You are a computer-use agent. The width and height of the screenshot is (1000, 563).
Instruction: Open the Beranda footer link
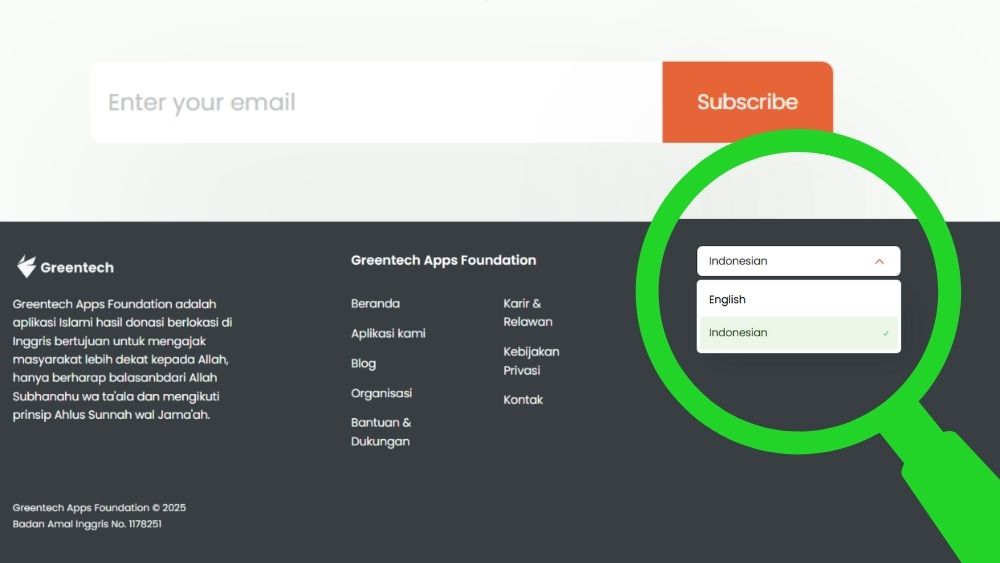tap(375, 304)
